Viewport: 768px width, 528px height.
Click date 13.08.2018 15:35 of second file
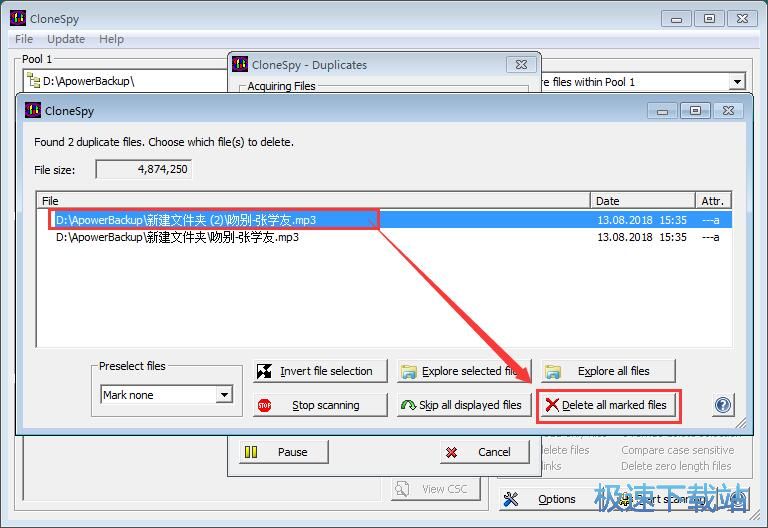(x=642, y=237)
